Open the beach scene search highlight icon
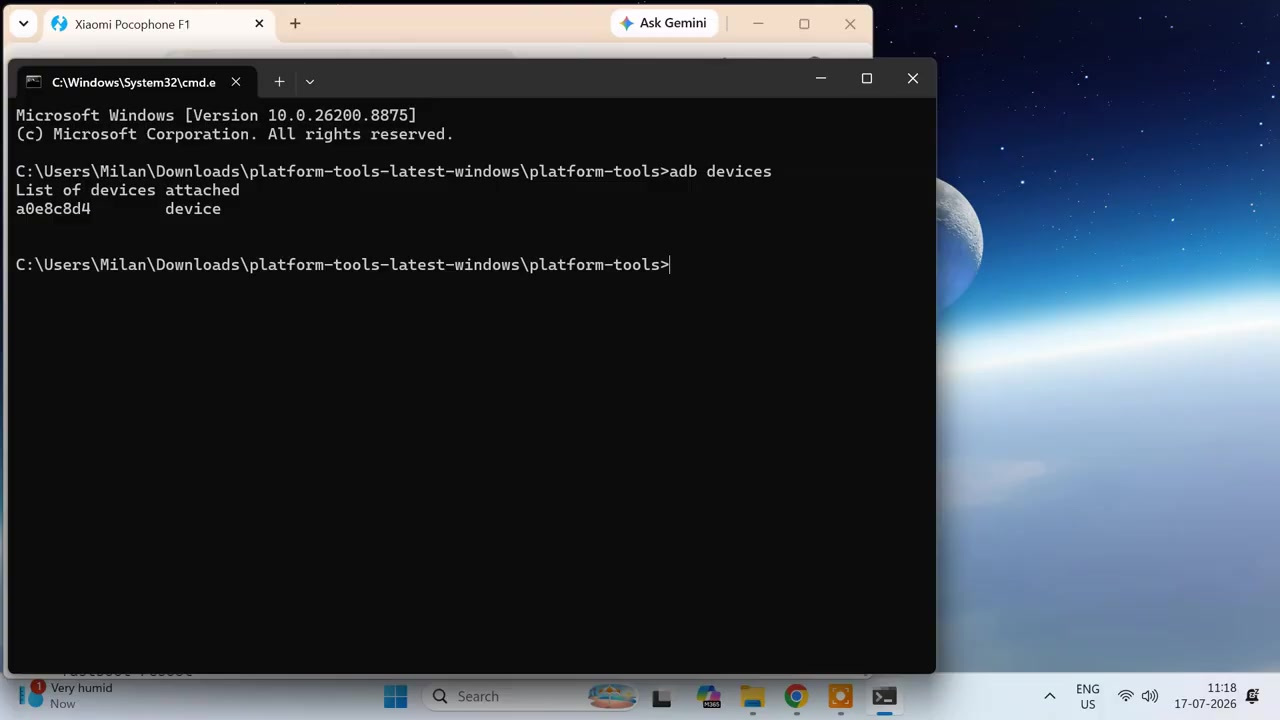Viewport: 1280px width, 720px height. (x=612, y=696)
